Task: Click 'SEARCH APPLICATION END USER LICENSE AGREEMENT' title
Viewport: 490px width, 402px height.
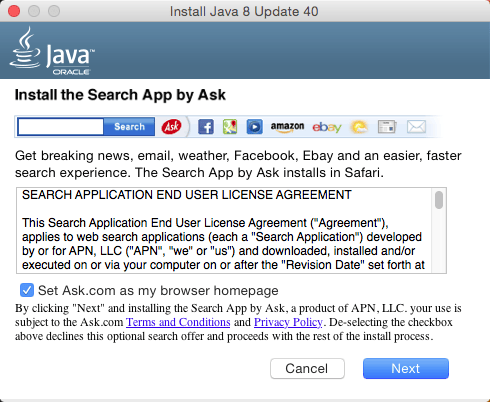Action: pos(187,195)
